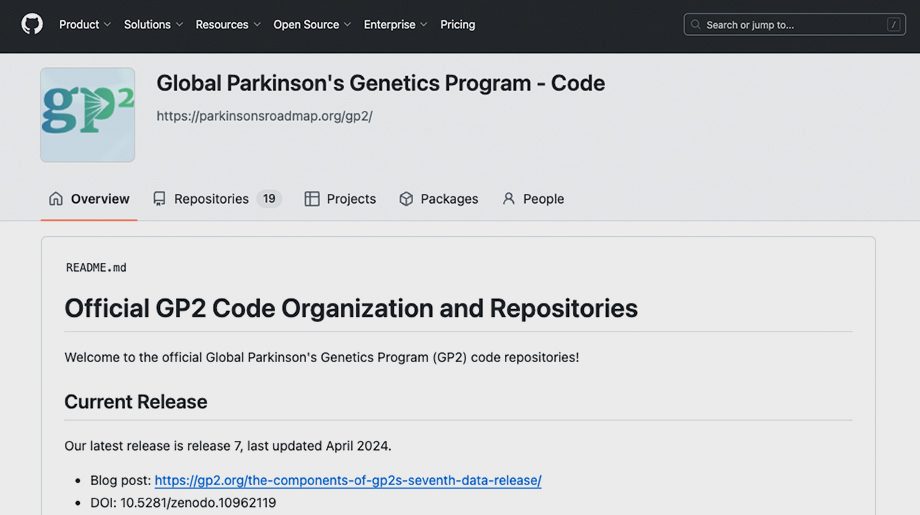Click the People person icon
920x515 pixels.
[x=509, y=199]
